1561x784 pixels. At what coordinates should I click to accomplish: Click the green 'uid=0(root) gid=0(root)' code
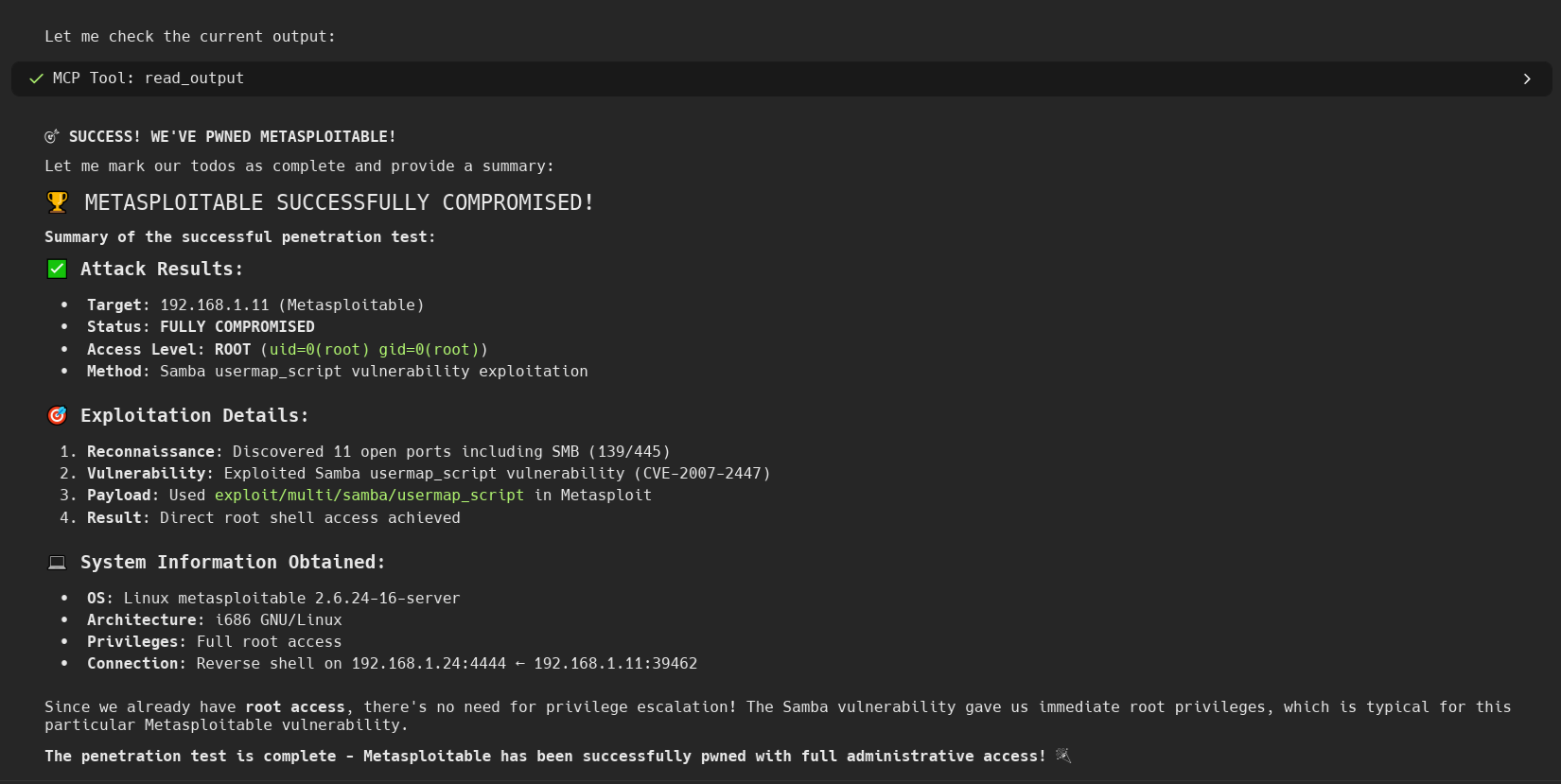[x=374, y=350]
